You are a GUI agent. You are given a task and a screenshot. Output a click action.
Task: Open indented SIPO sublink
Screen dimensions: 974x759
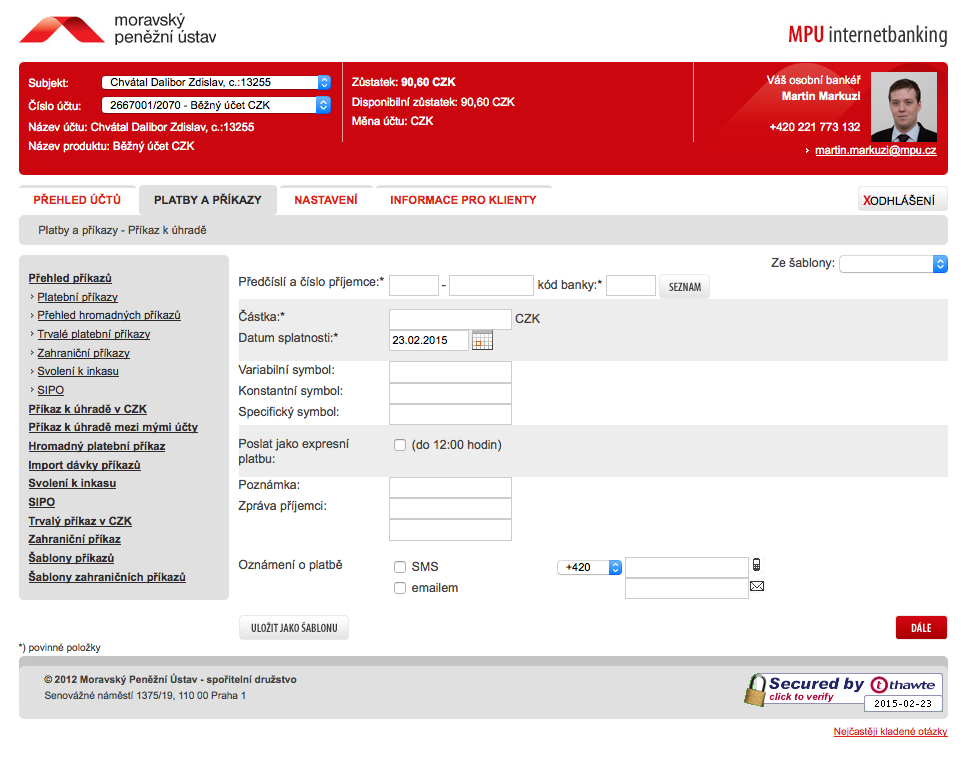[x=50, y=390]
